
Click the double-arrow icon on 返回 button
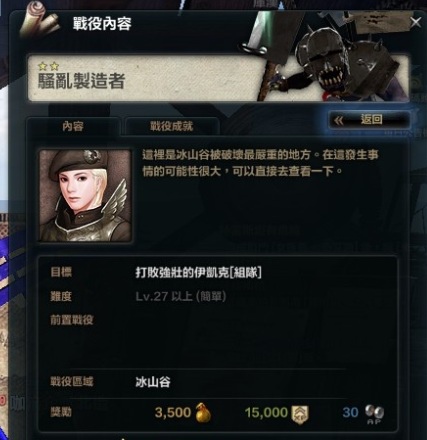[x=339, y=120]
